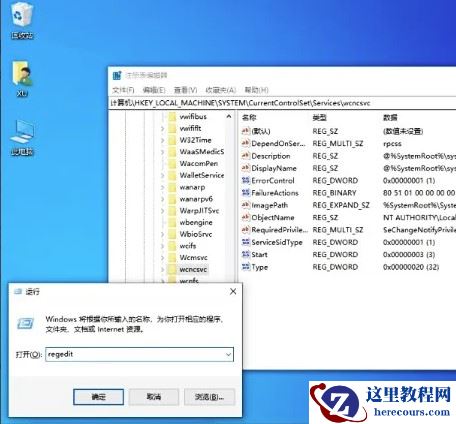Click the Run dialog title icon
The height and width of the screenshot is (424, 456).
18,292
